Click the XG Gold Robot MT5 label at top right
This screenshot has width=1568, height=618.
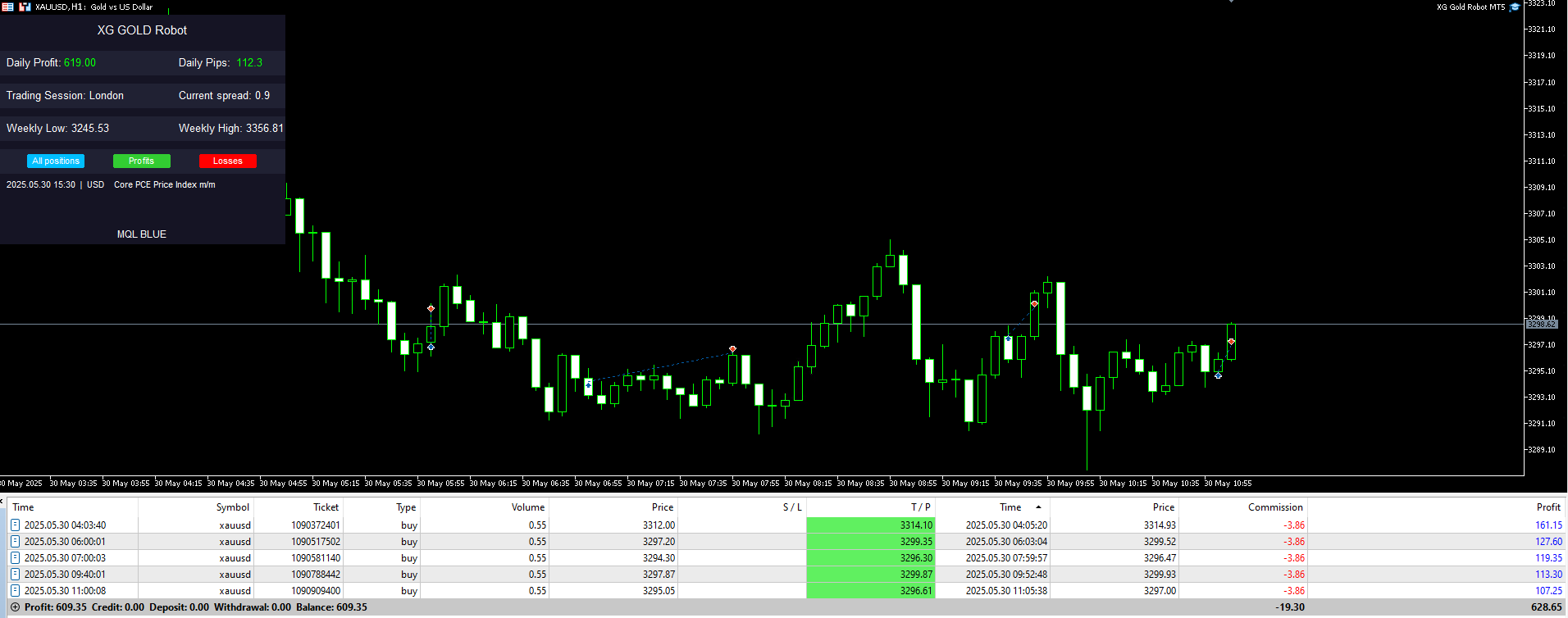pyautogui.click(x=1470, y=7)
